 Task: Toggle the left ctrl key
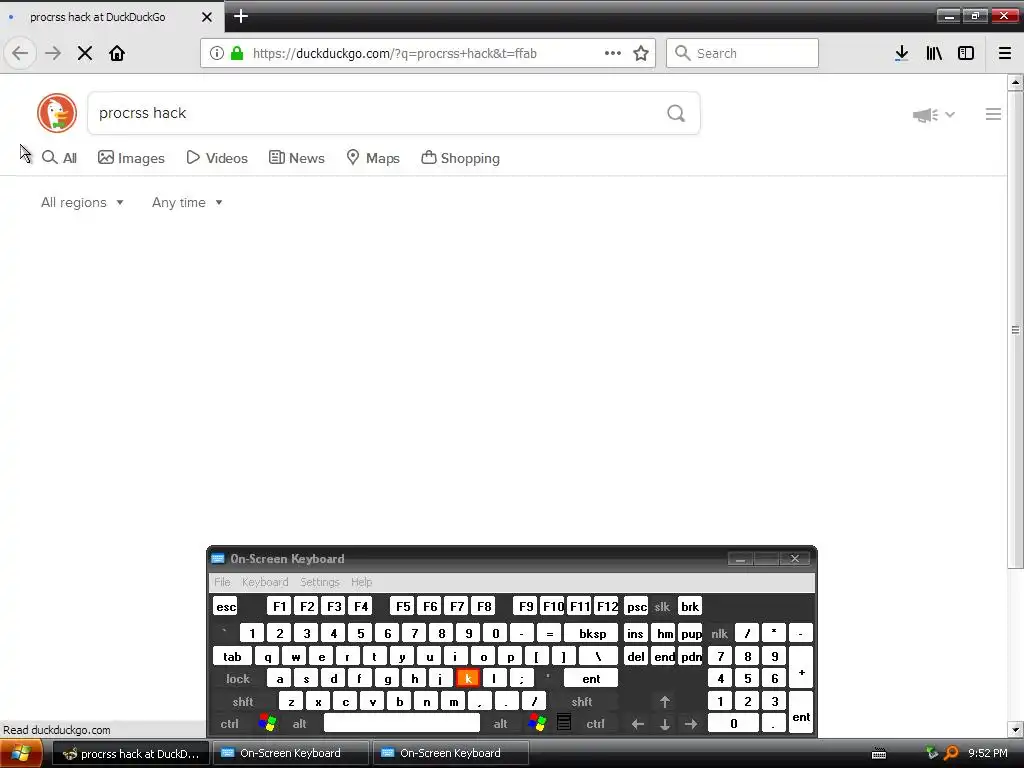229,724
